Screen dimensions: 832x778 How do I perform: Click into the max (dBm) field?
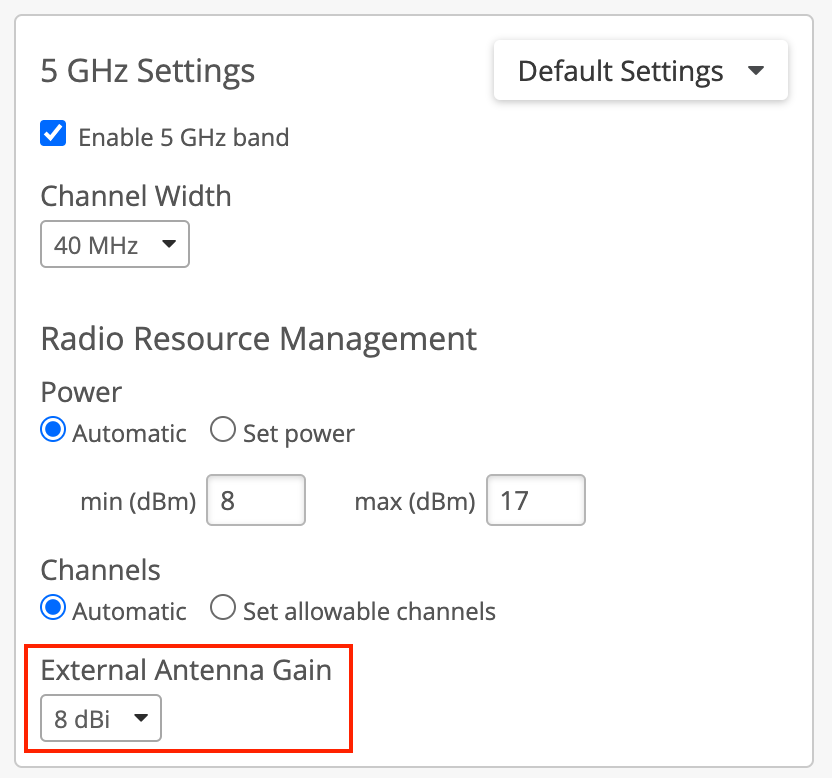[x=535, y=500]
